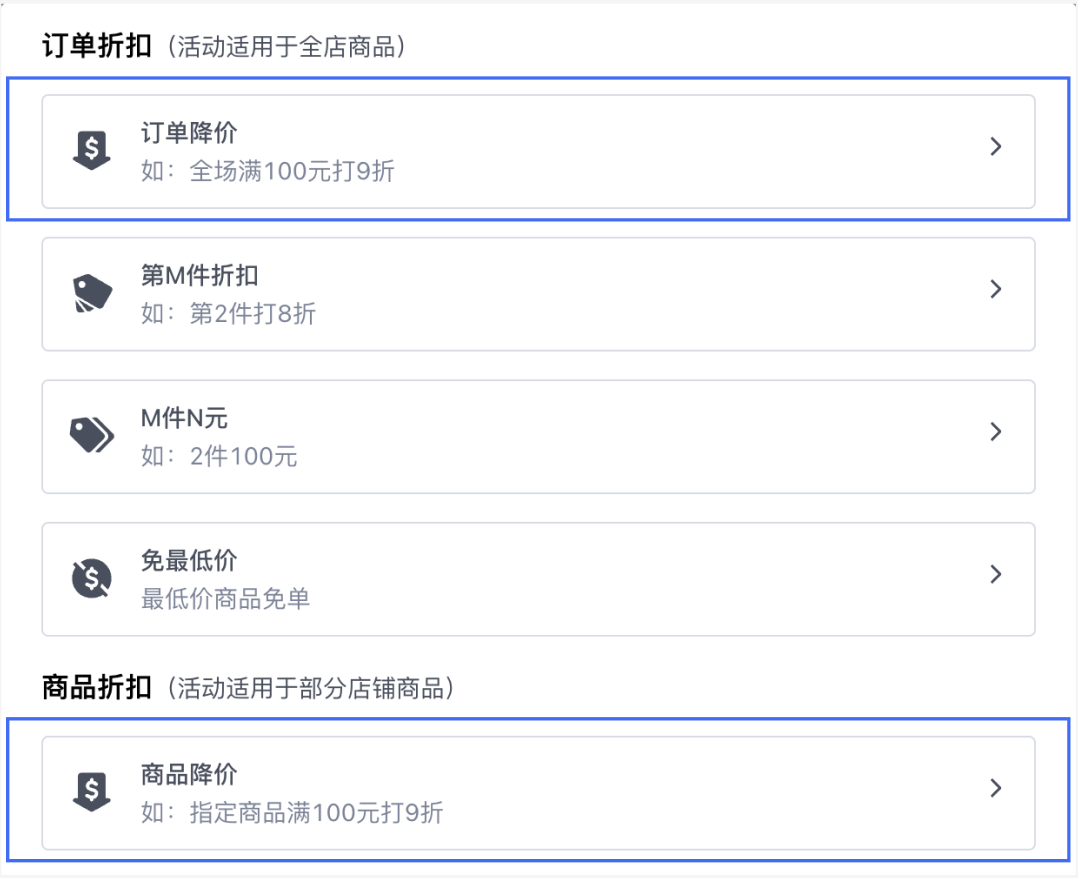Click description 最低价商品免单
This screenshot has width=1078, height=878.
pos(226,599)
